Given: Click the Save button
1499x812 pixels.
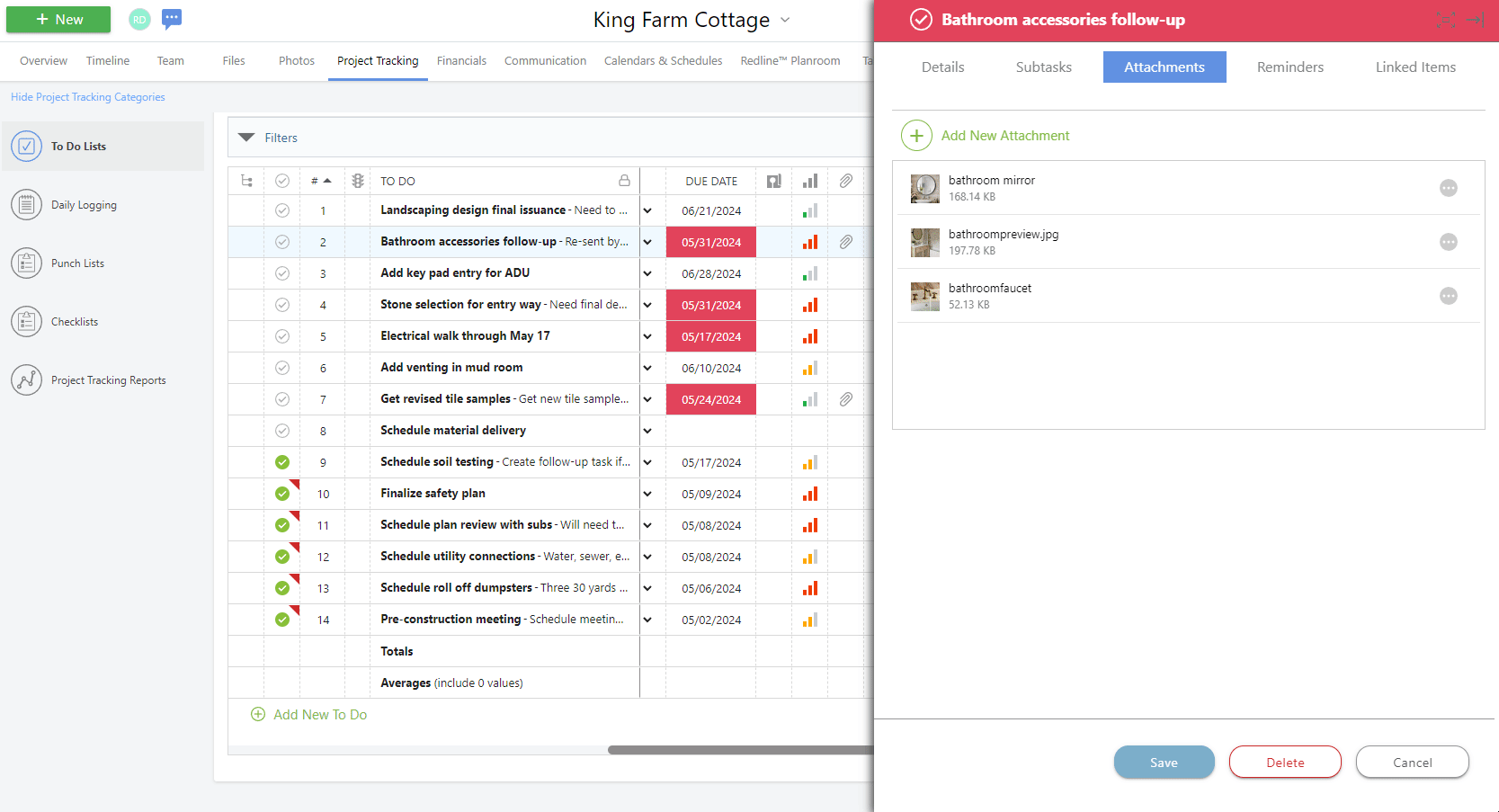Looking at the screenshot, I should tap(1164, 763).
